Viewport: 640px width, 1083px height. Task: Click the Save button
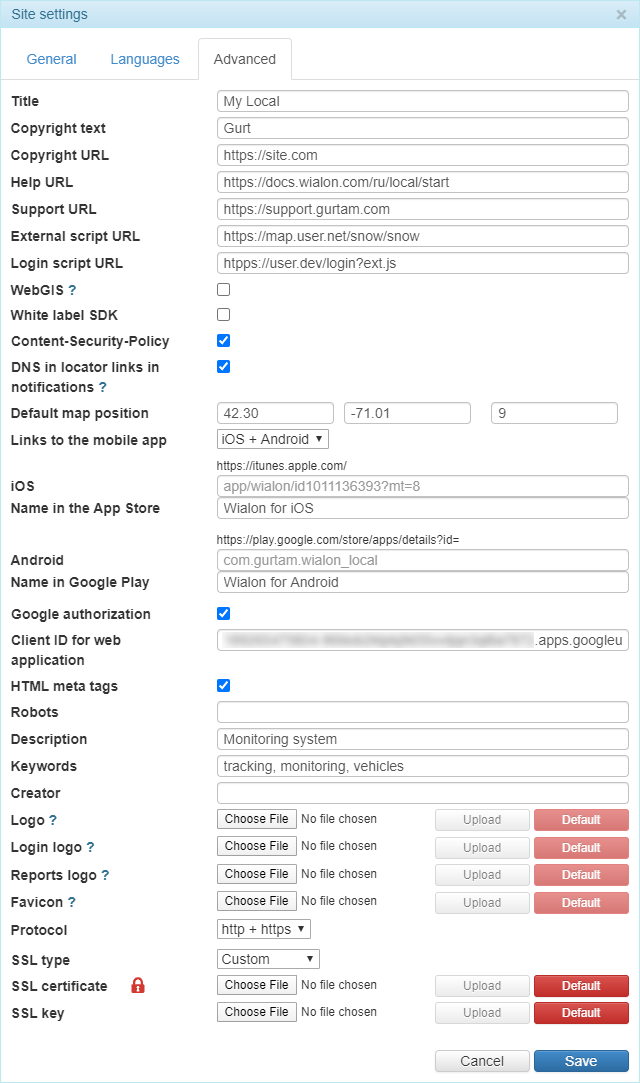(581, 1061)
